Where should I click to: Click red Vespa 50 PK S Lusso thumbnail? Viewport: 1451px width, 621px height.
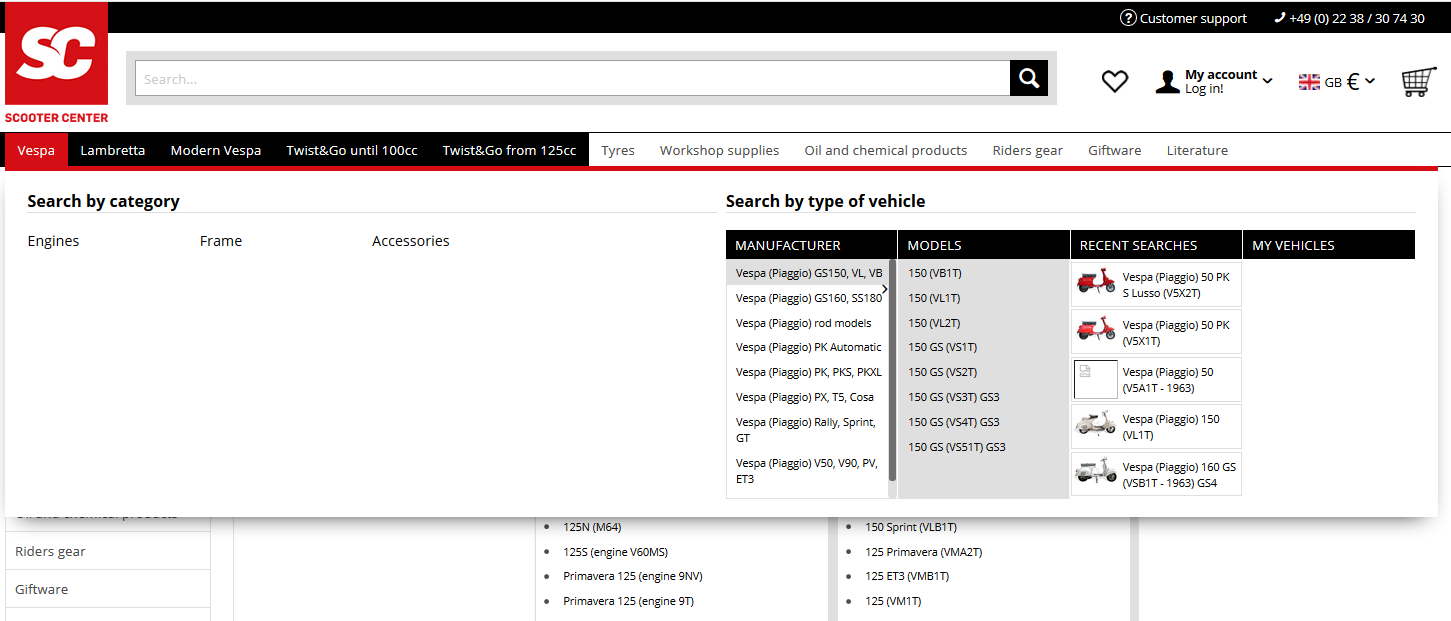click(x=1095, y=284)
